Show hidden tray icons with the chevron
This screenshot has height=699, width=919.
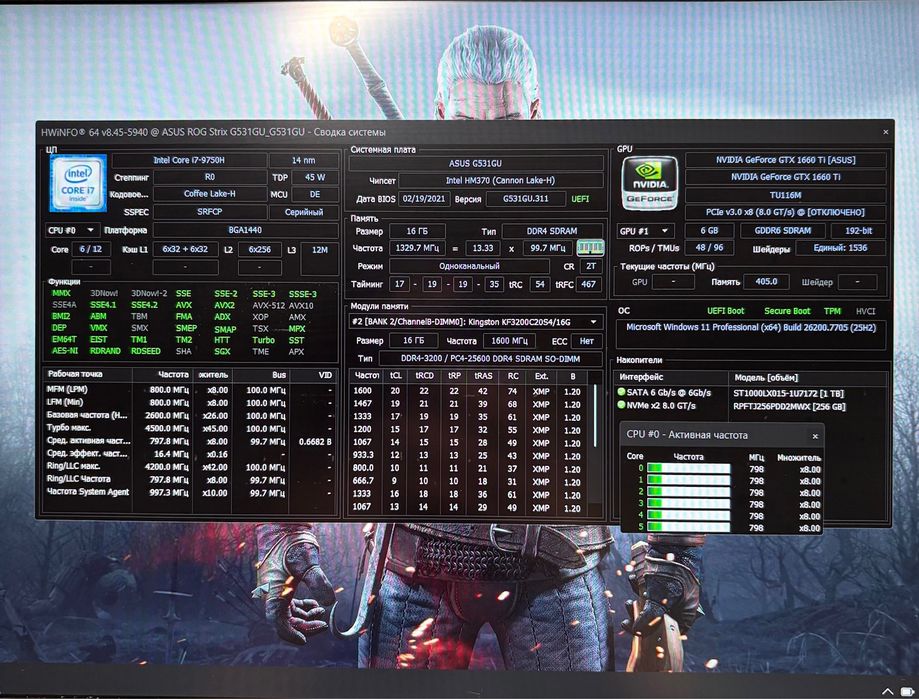click(888, 692)
